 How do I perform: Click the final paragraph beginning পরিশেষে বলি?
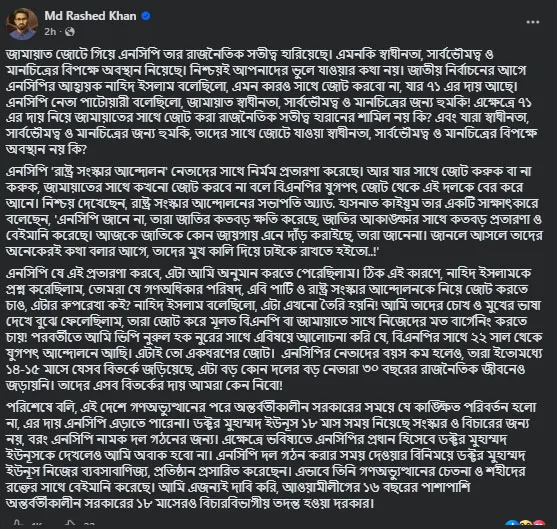[x=271, y=455]
